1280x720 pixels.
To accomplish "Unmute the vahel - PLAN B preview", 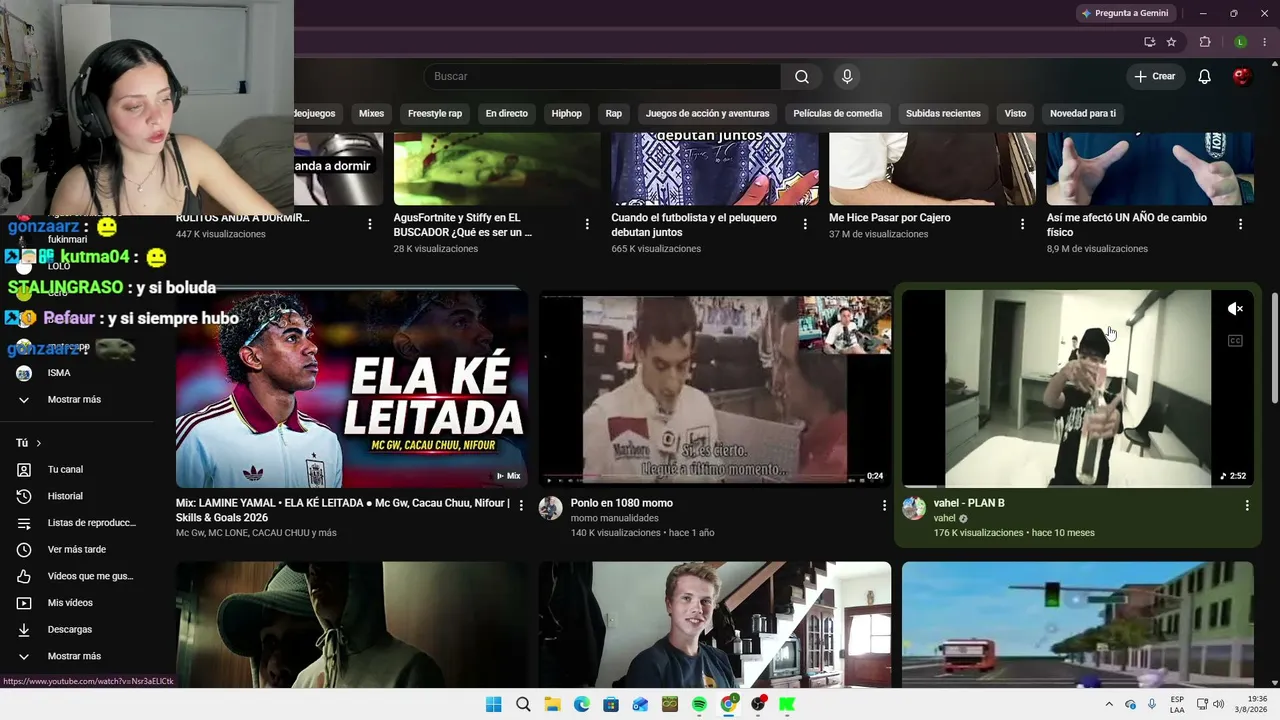I will (x=1235, y=309).
